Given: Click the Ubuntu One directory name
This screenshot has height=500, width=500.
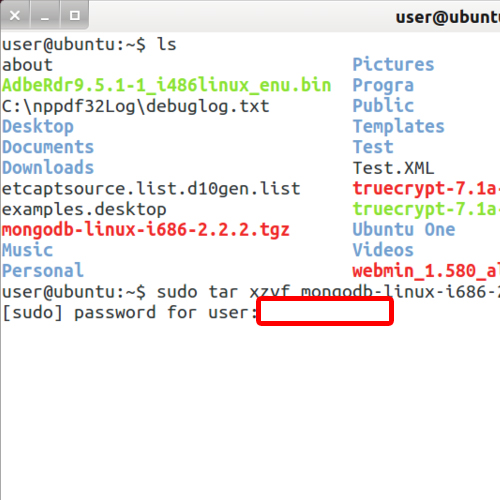Looking at the screenshot, I should (404, 230).
